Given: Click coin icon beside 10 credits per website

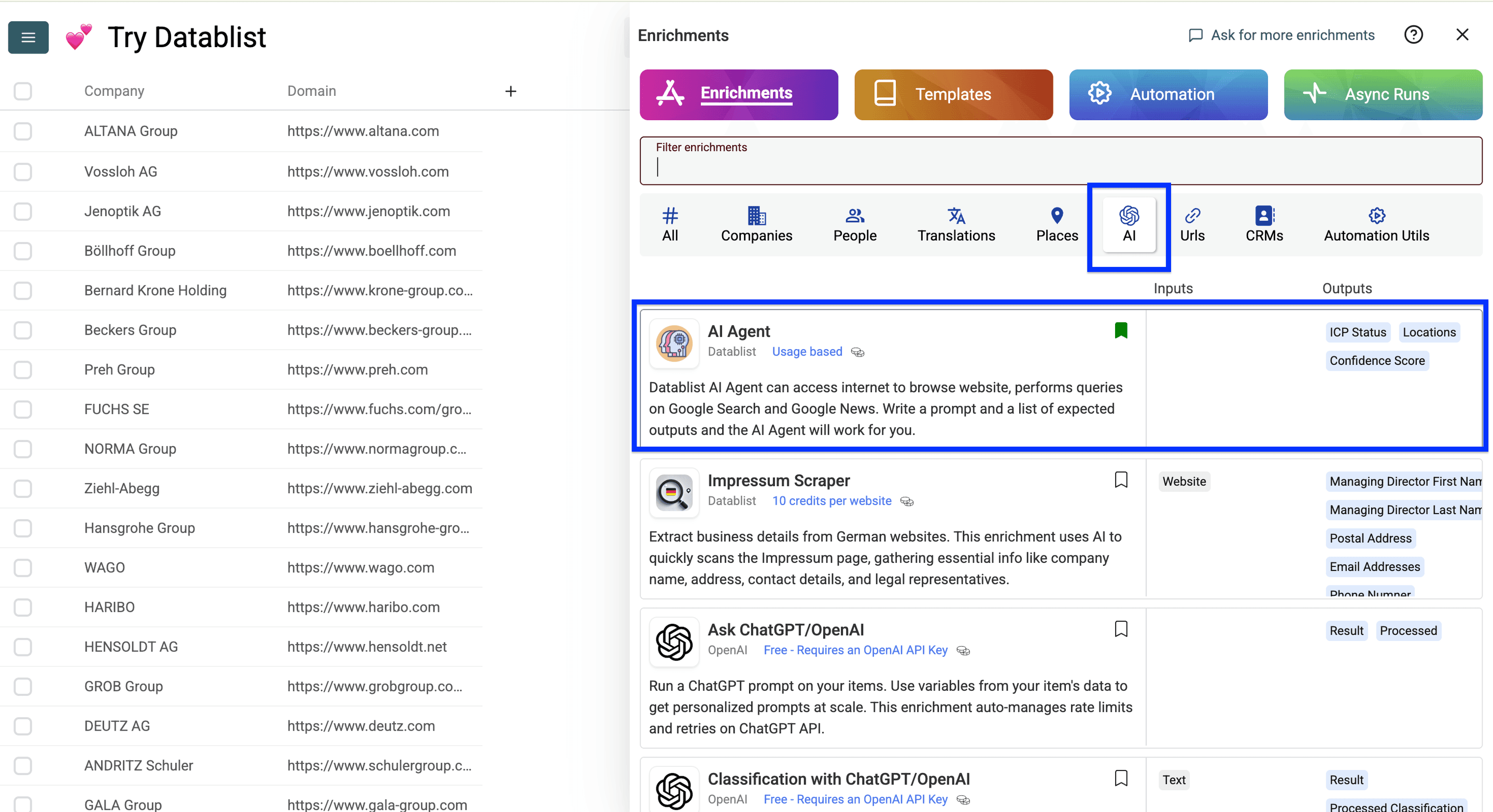Looking at the screenshot, I should tap(907, 502).
